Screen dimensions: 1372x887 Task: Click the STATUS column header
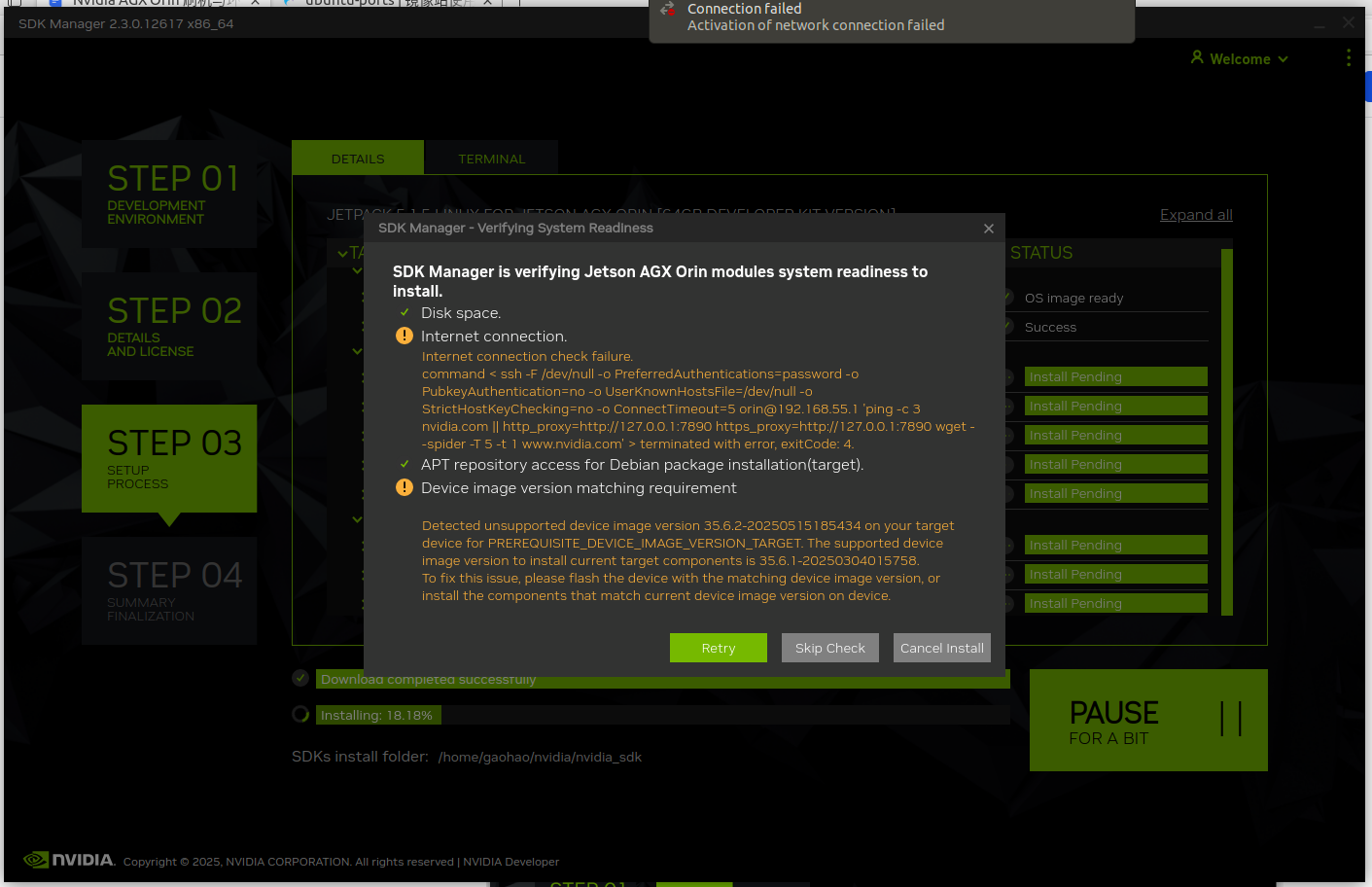[1041, 253]
